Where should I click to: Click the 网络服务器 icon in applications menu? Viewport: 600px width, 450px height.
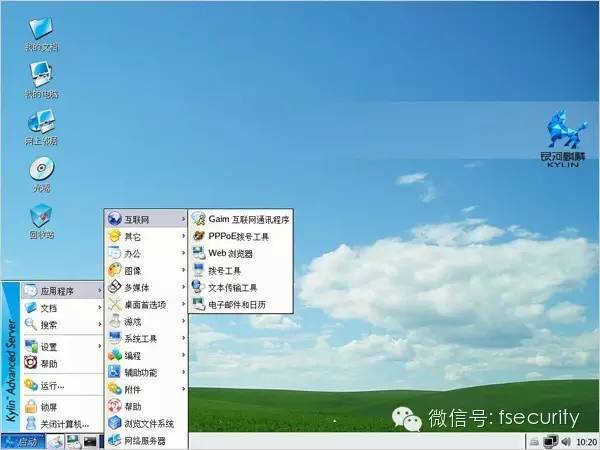(x=114, y=440)
